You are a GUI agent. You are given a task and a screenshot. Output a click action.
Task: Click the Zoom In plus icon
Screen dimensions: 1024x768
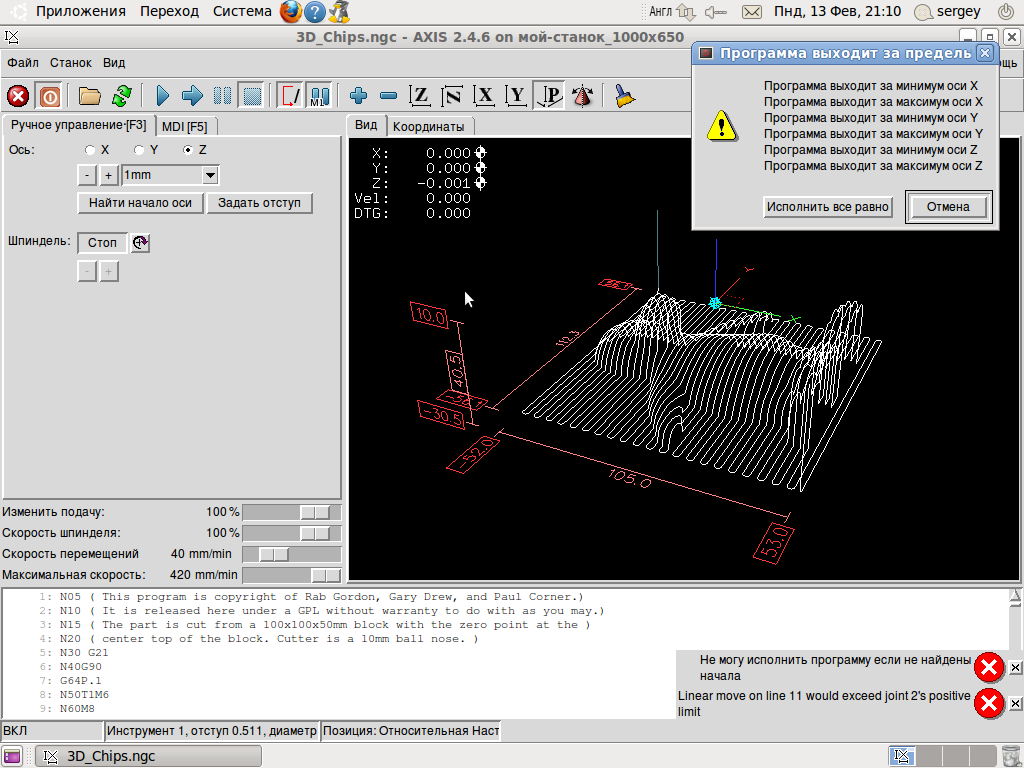(359, 96)
